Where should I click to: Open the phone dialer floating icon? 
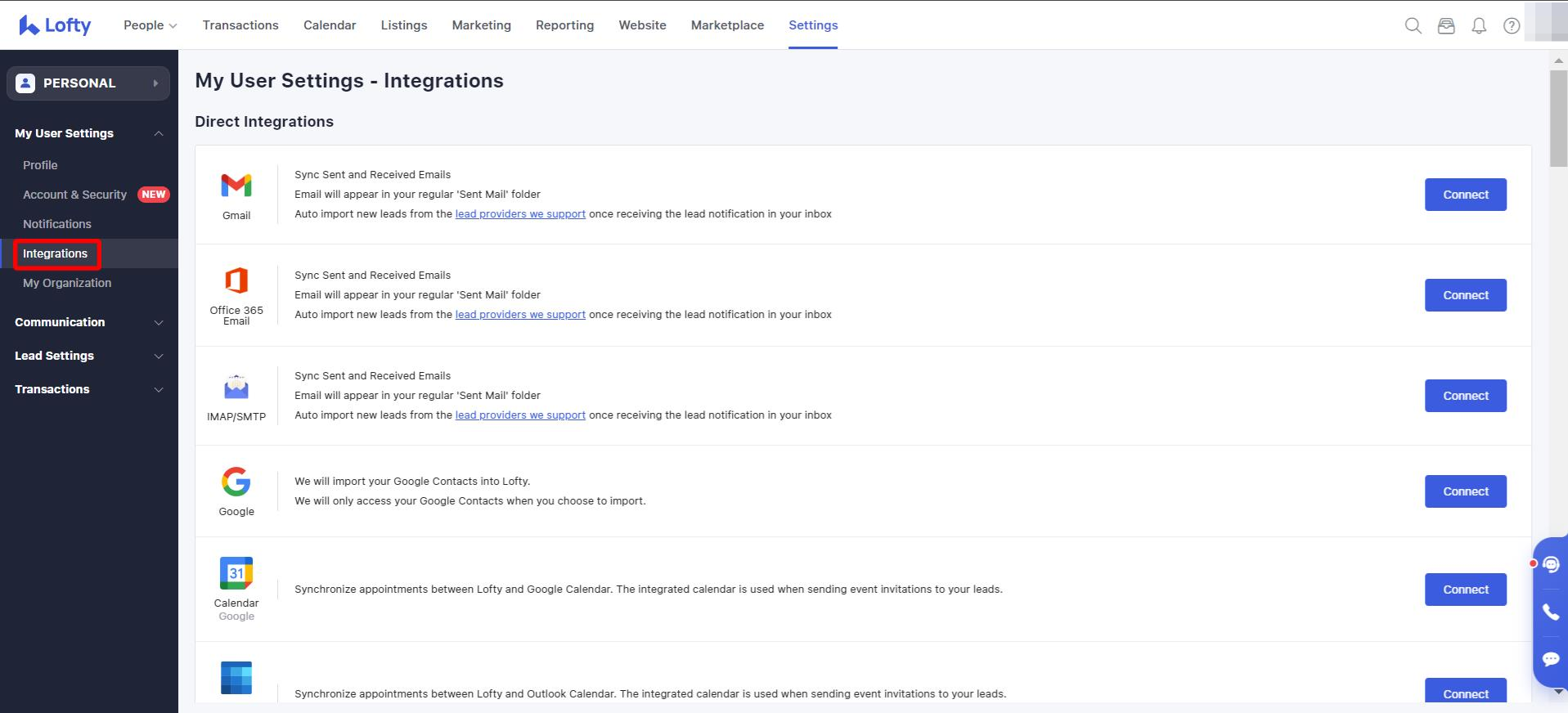(1550, 612)
